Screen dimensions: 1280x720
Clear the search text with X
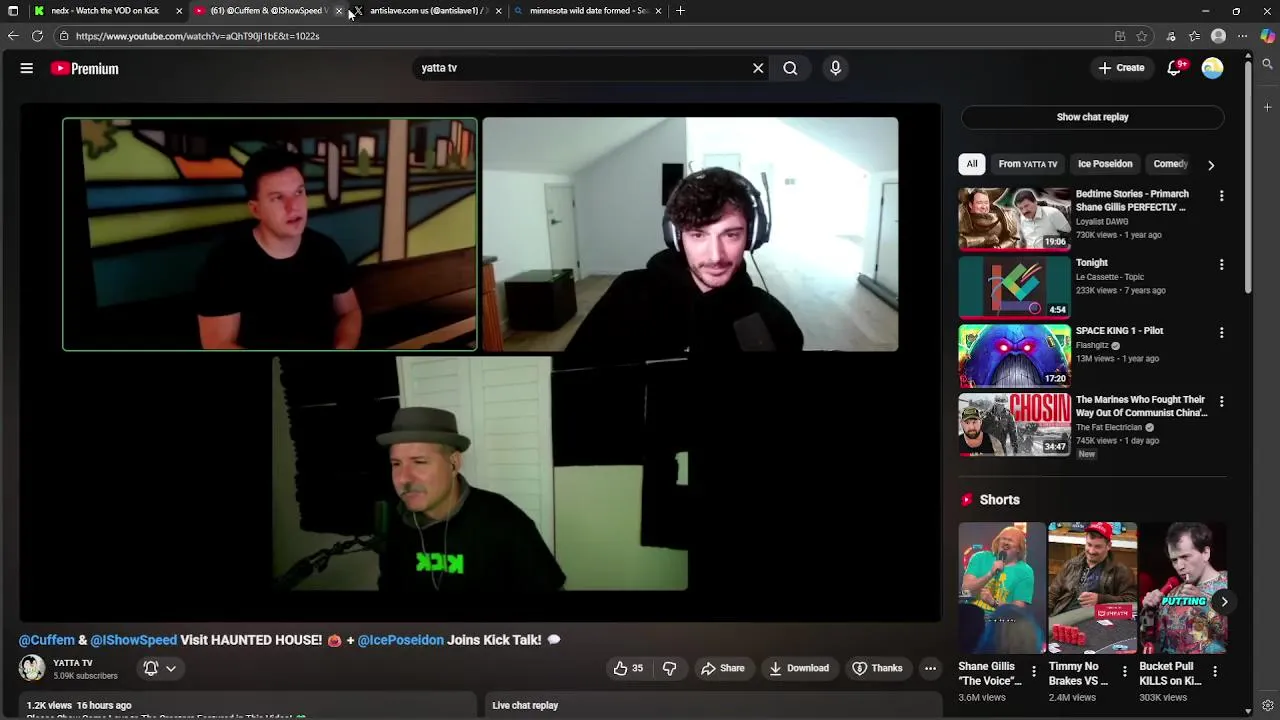point(758,68)
